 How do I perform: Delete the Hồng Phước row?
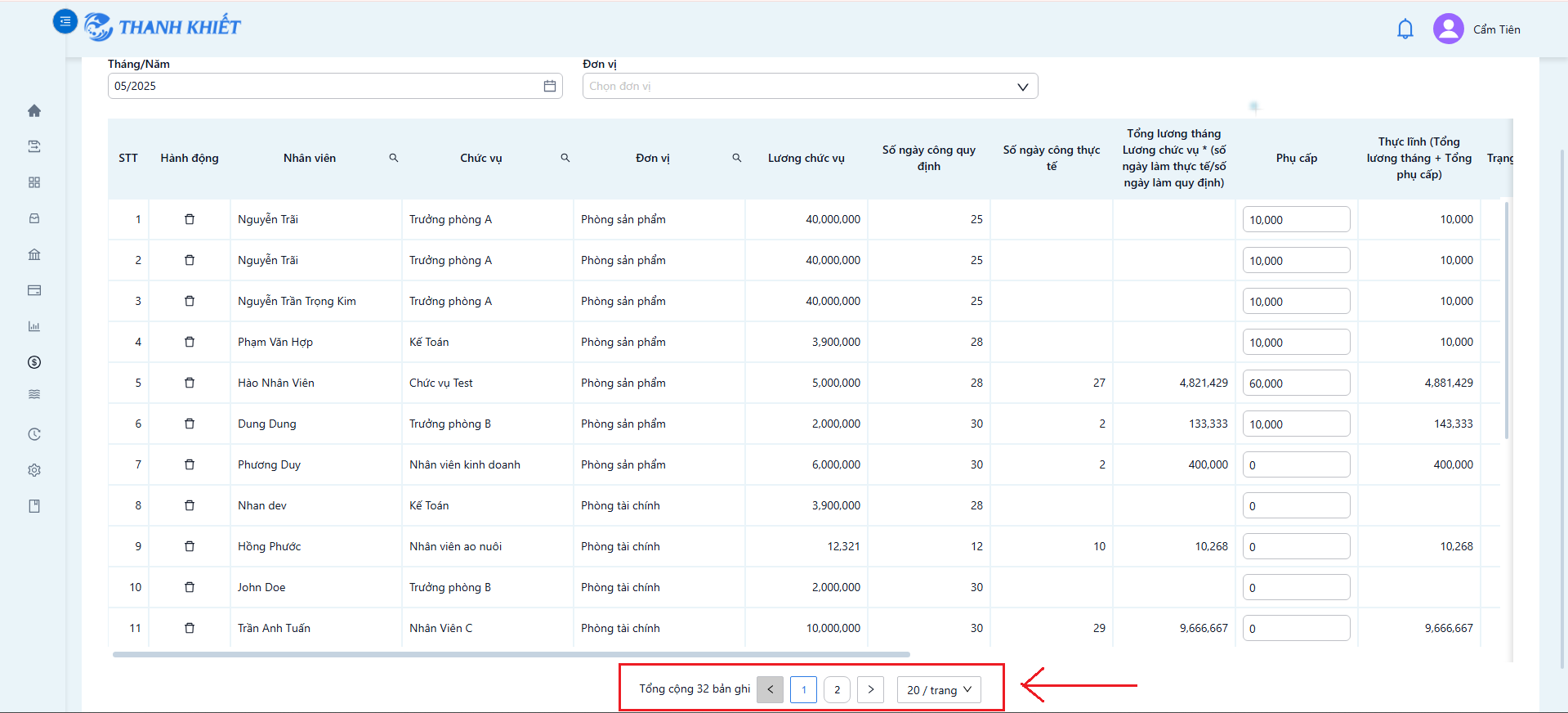pos(190,546)
